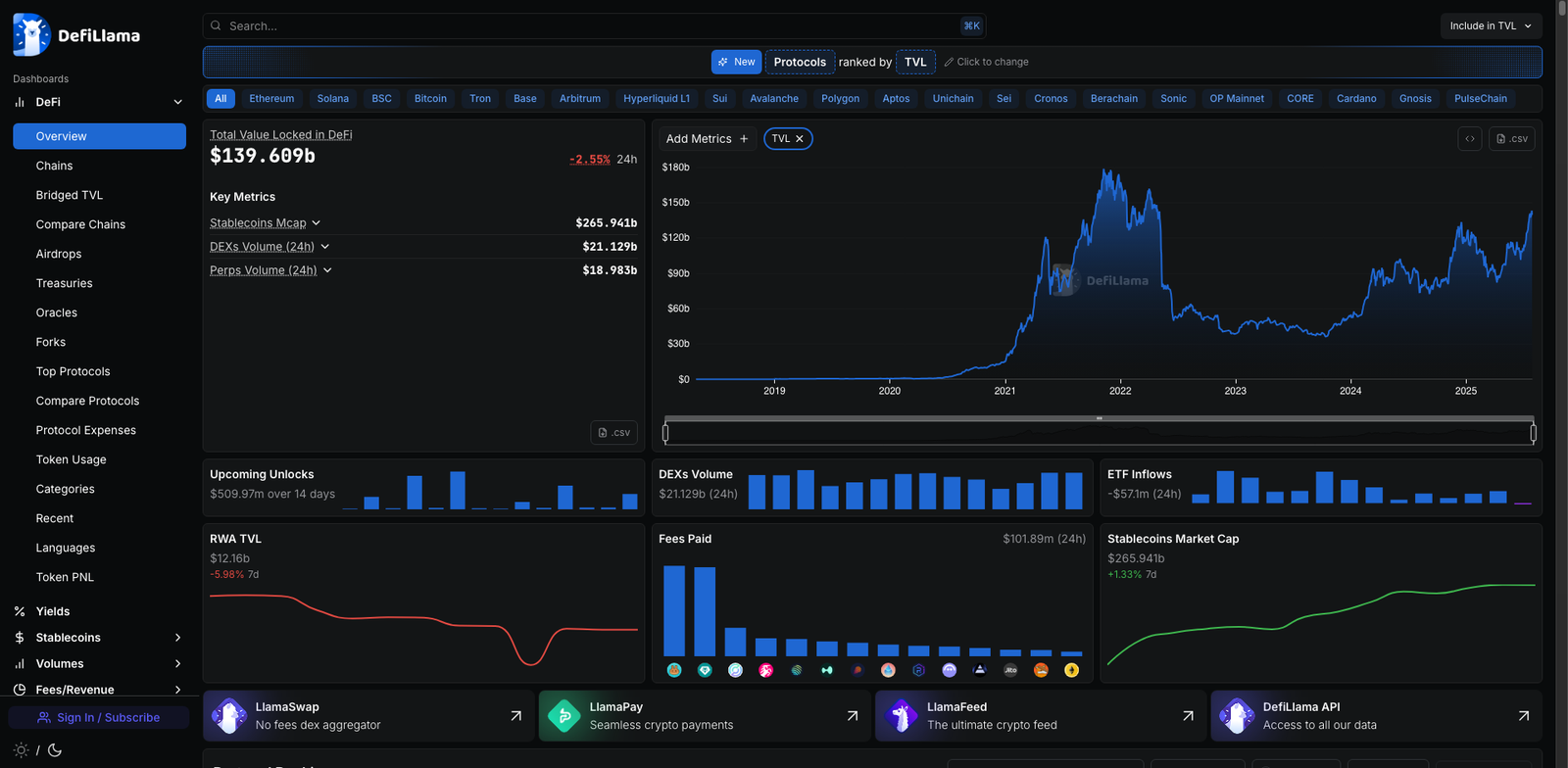
Task: Click the Stablecoins dollar icon
Action: click(20, 638)
